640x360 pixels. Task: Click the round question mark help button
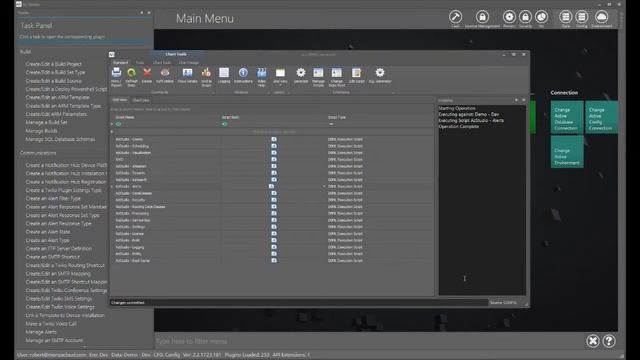tap(609, 341)
